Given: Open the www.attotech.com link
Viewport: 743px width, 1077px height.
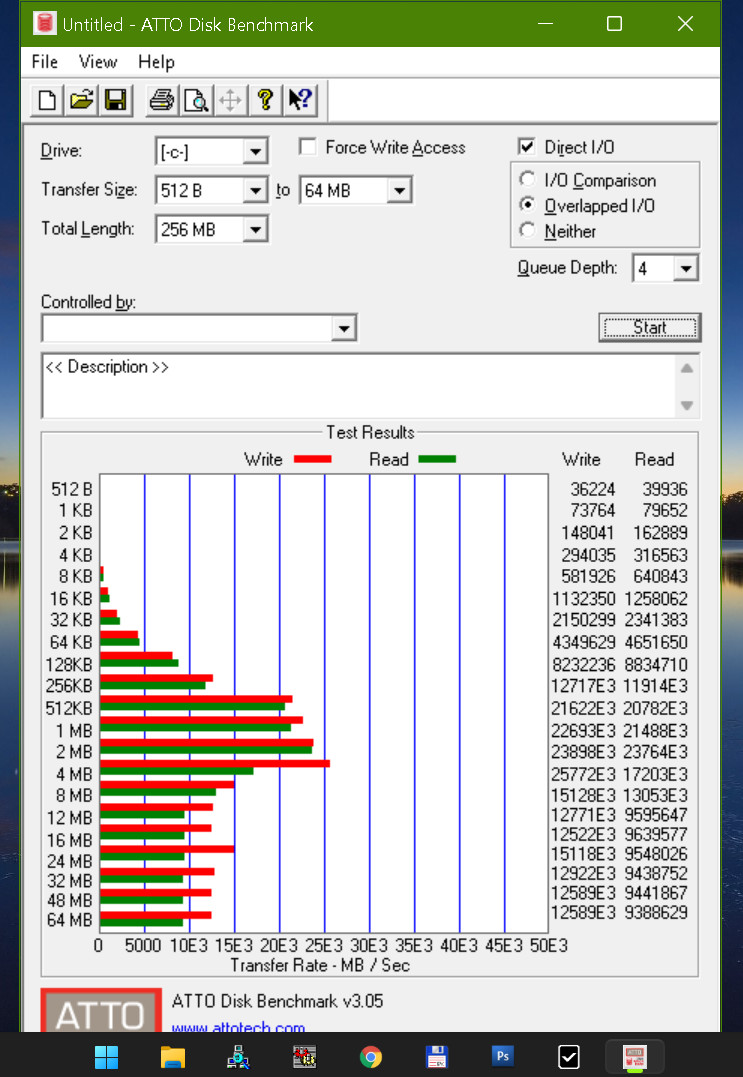Looking at the screenshot, I should tap(238, 1027).
